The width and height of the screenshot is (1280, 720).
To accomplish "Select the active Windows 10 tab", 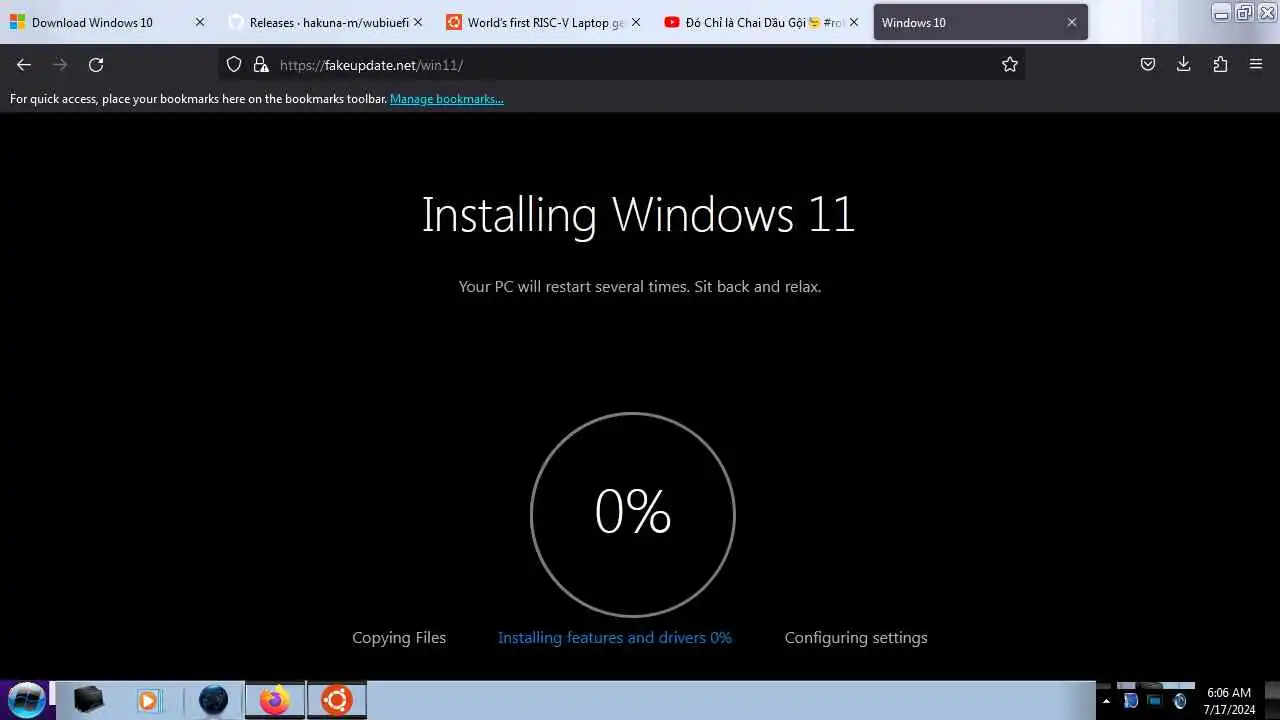I will pos(980,22).
